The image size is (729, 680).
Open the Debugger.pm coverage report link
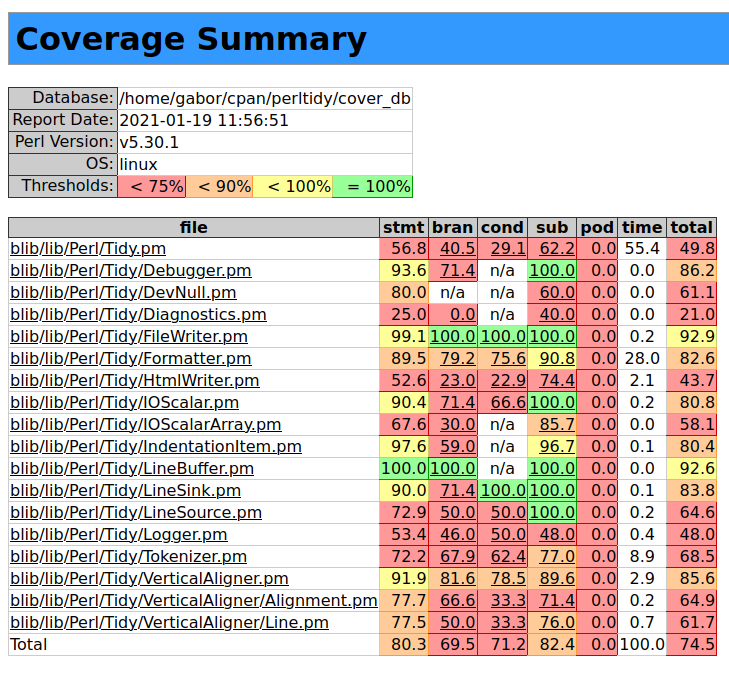(130, 271)
